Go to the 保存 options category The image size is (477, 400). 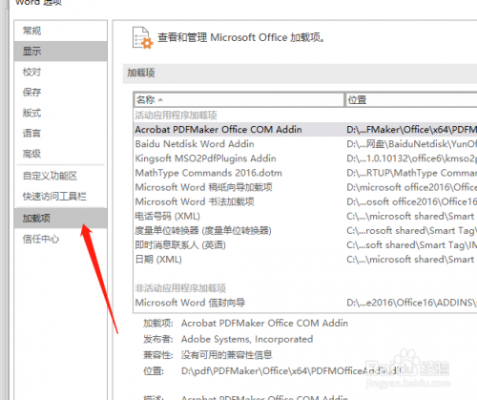tap(60, 92)
